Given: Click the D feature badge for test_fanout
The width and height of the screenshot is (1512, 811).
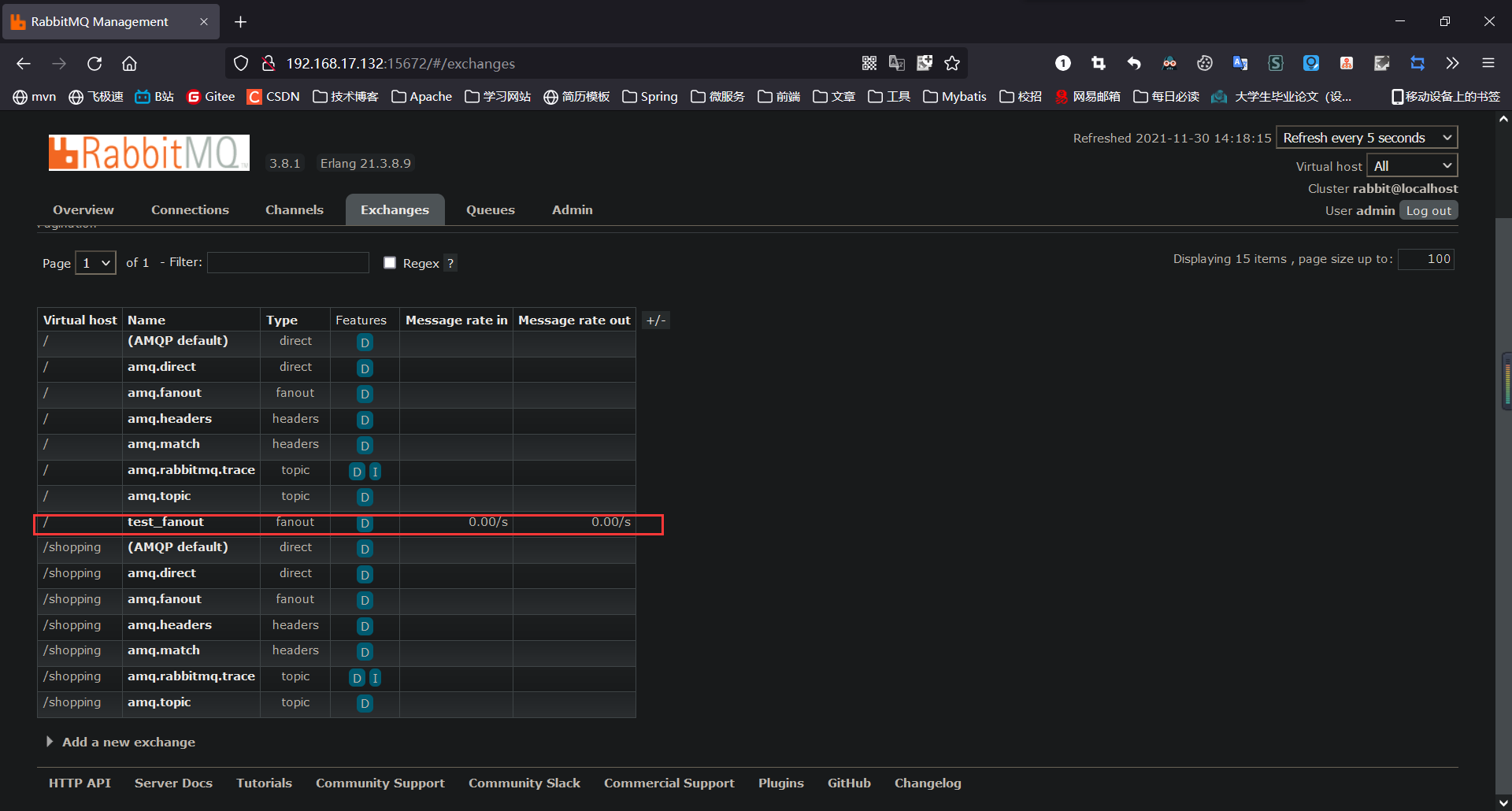Looking at the screenshot, I should (365, 524).
